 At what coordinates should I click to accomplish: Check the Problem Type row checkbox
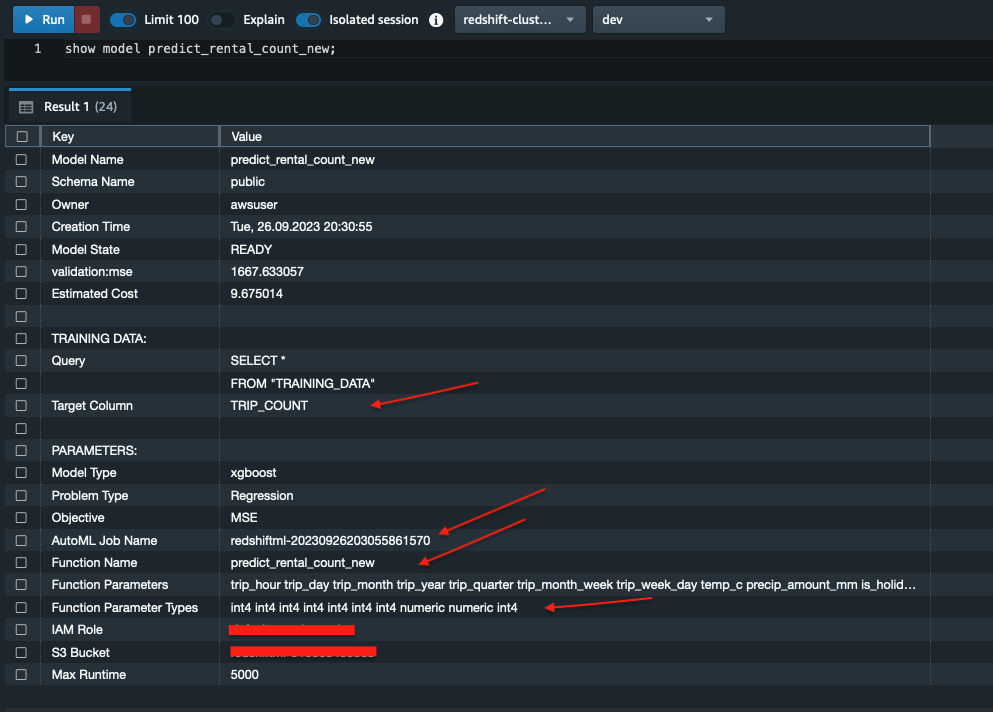[21, 495]
